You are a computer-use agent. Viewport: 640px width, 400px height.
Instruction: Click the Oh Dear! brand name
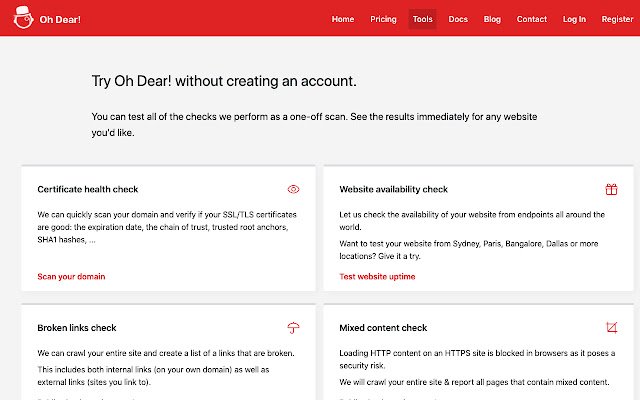point(60,20)
